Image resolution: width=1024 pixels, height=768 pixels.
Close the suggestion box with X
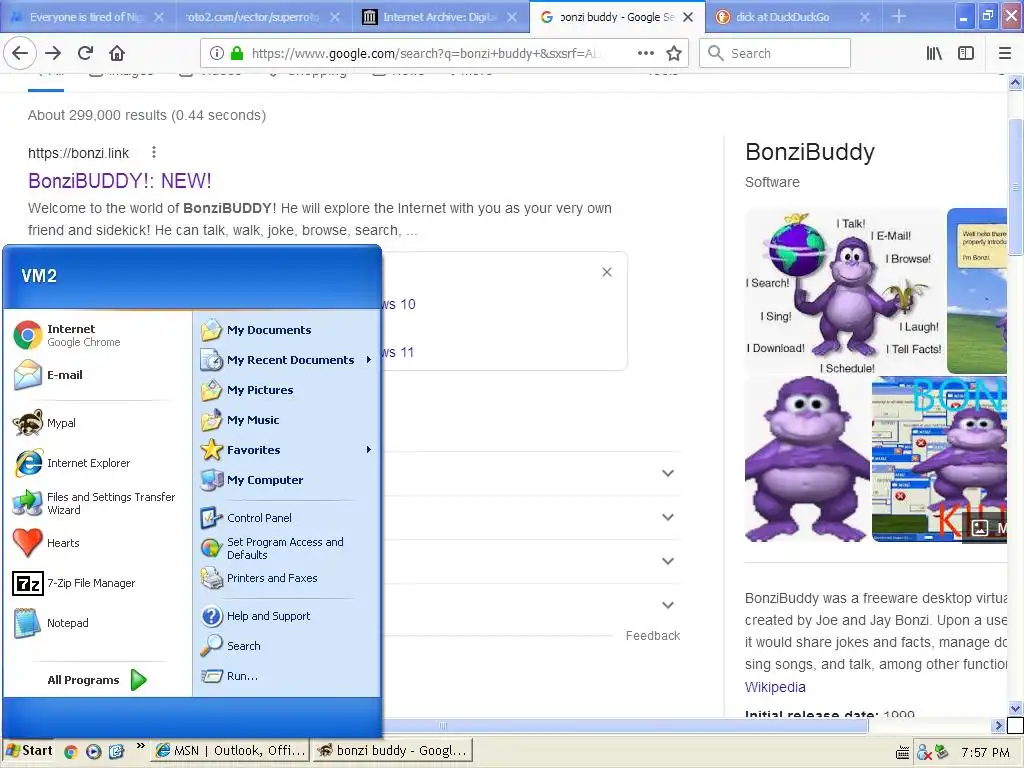(x=607, y=272)
